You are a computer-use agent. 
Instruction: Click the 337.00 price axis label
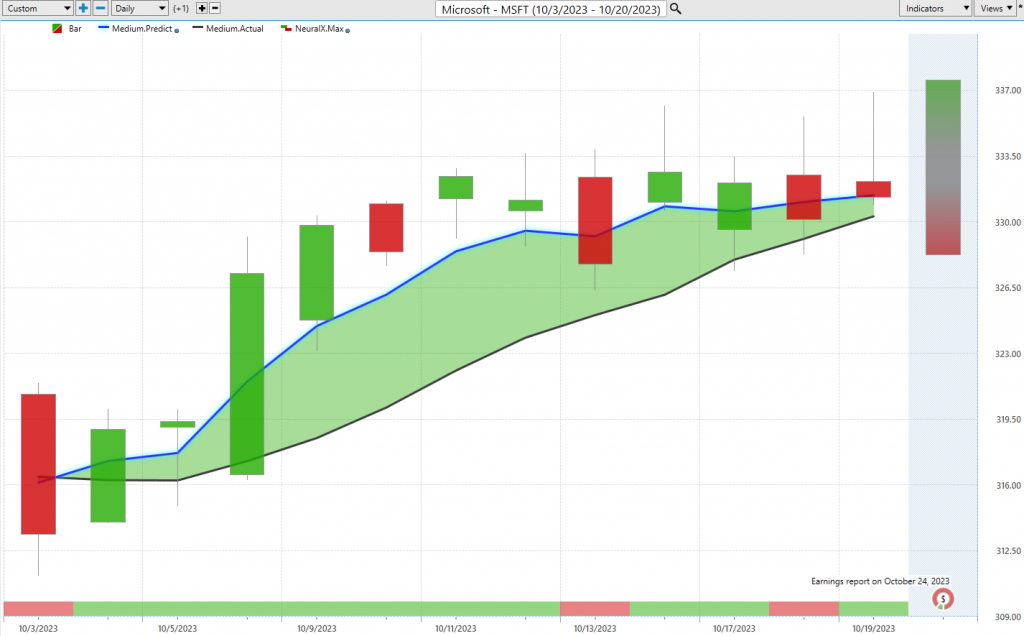[x=1008, y=90]
